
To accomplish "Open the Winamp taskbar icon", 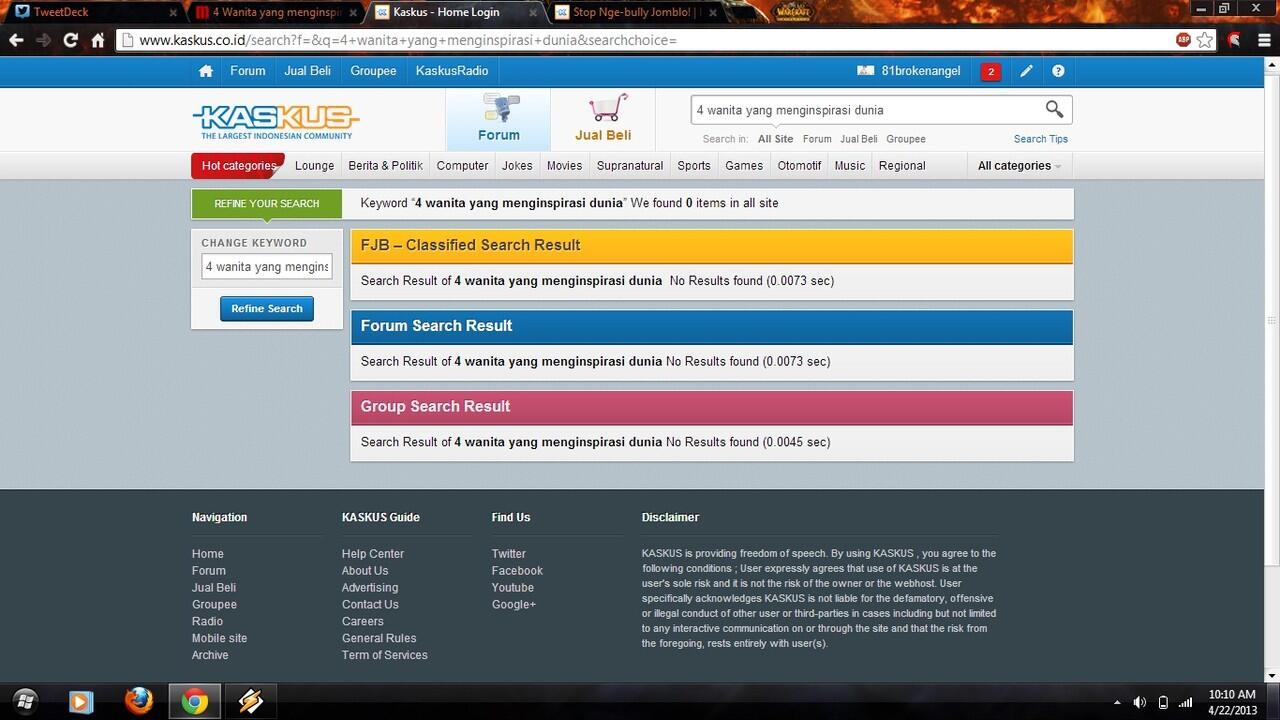I will pos(250,701).
